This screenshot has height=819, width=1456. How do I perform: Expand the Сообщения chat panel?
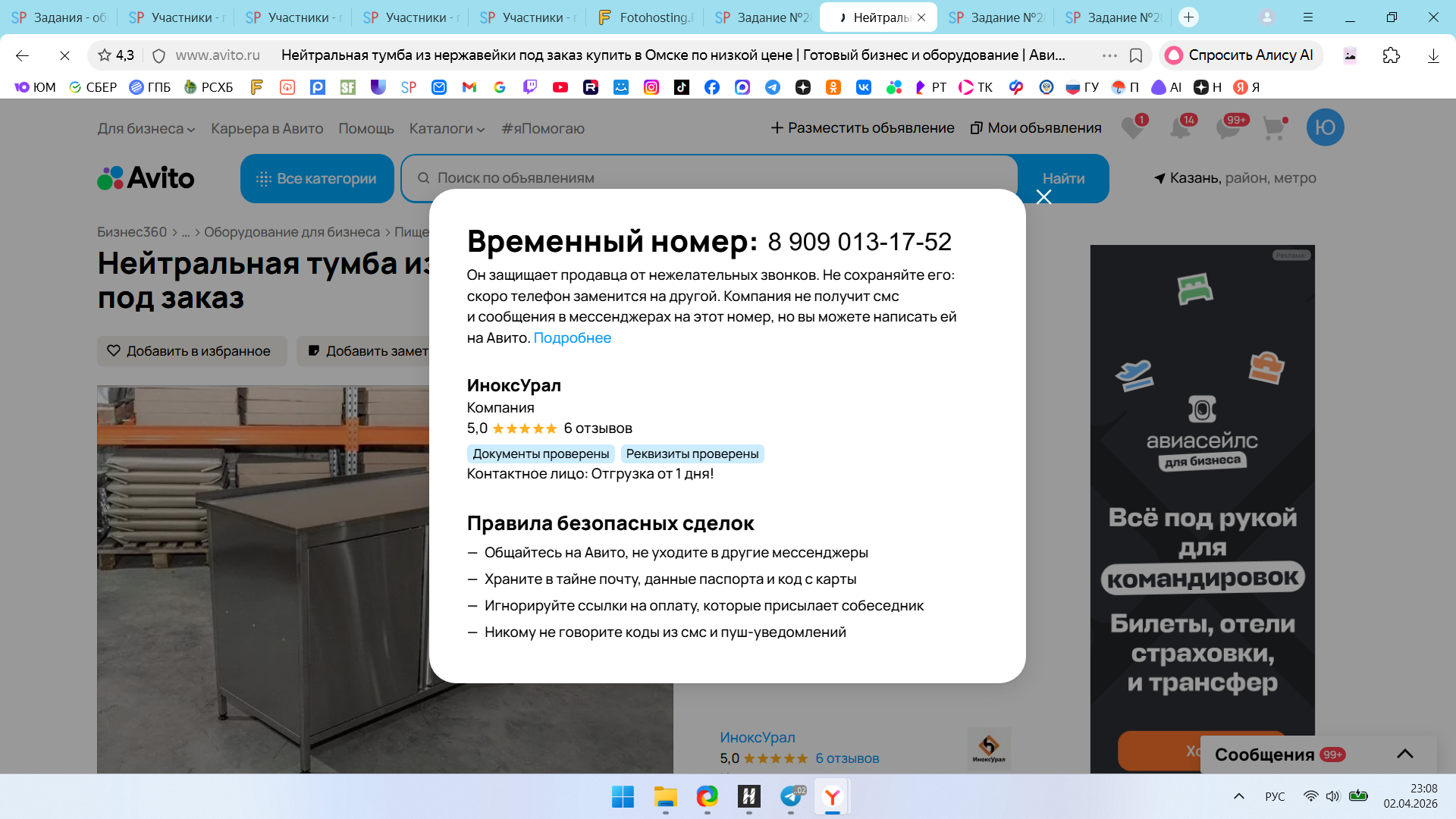[x=1404, y=754]
